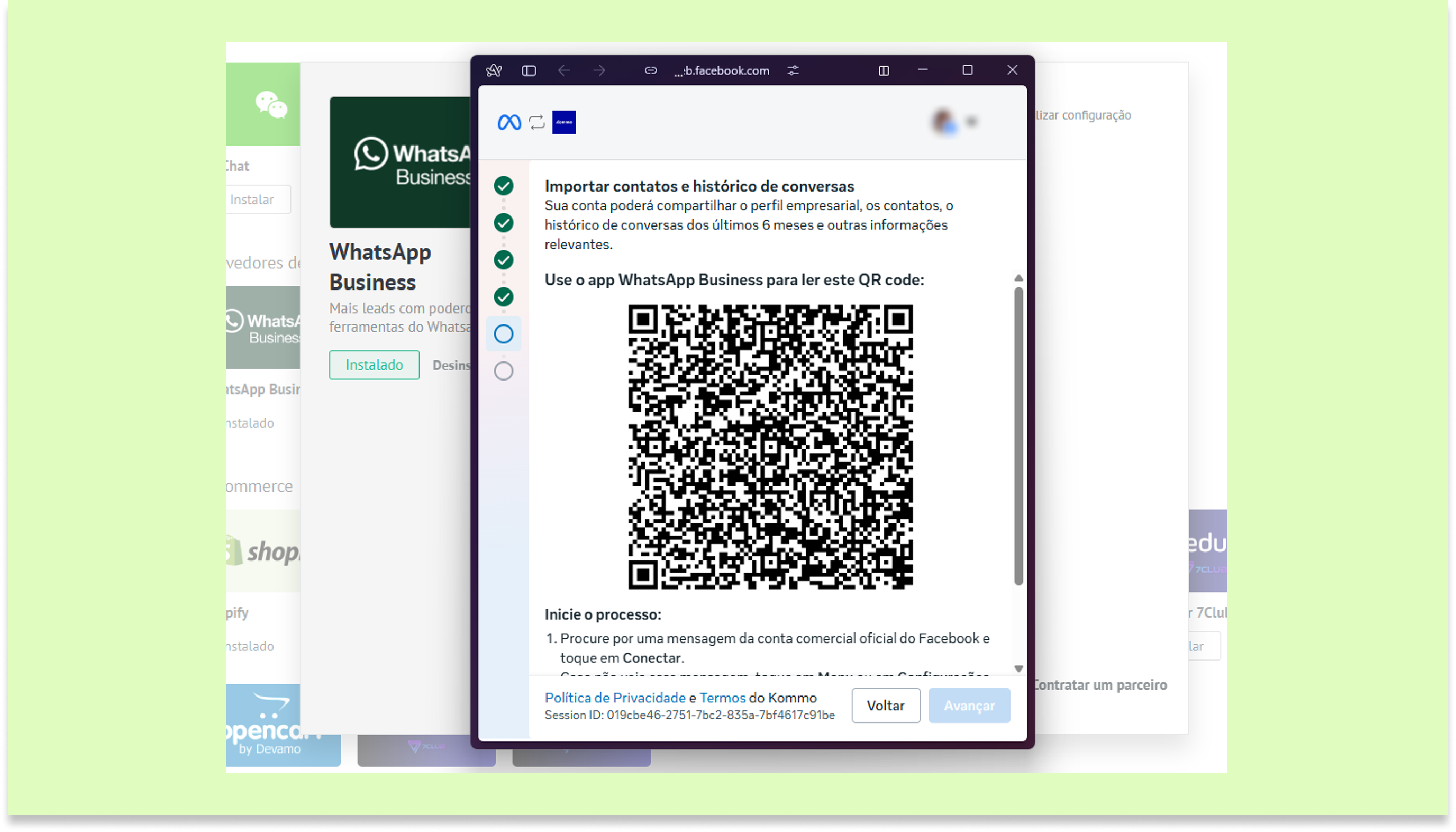Click the Arc browser logo icon
This screenshot has height=832, width=1456.
pos(494,70)
